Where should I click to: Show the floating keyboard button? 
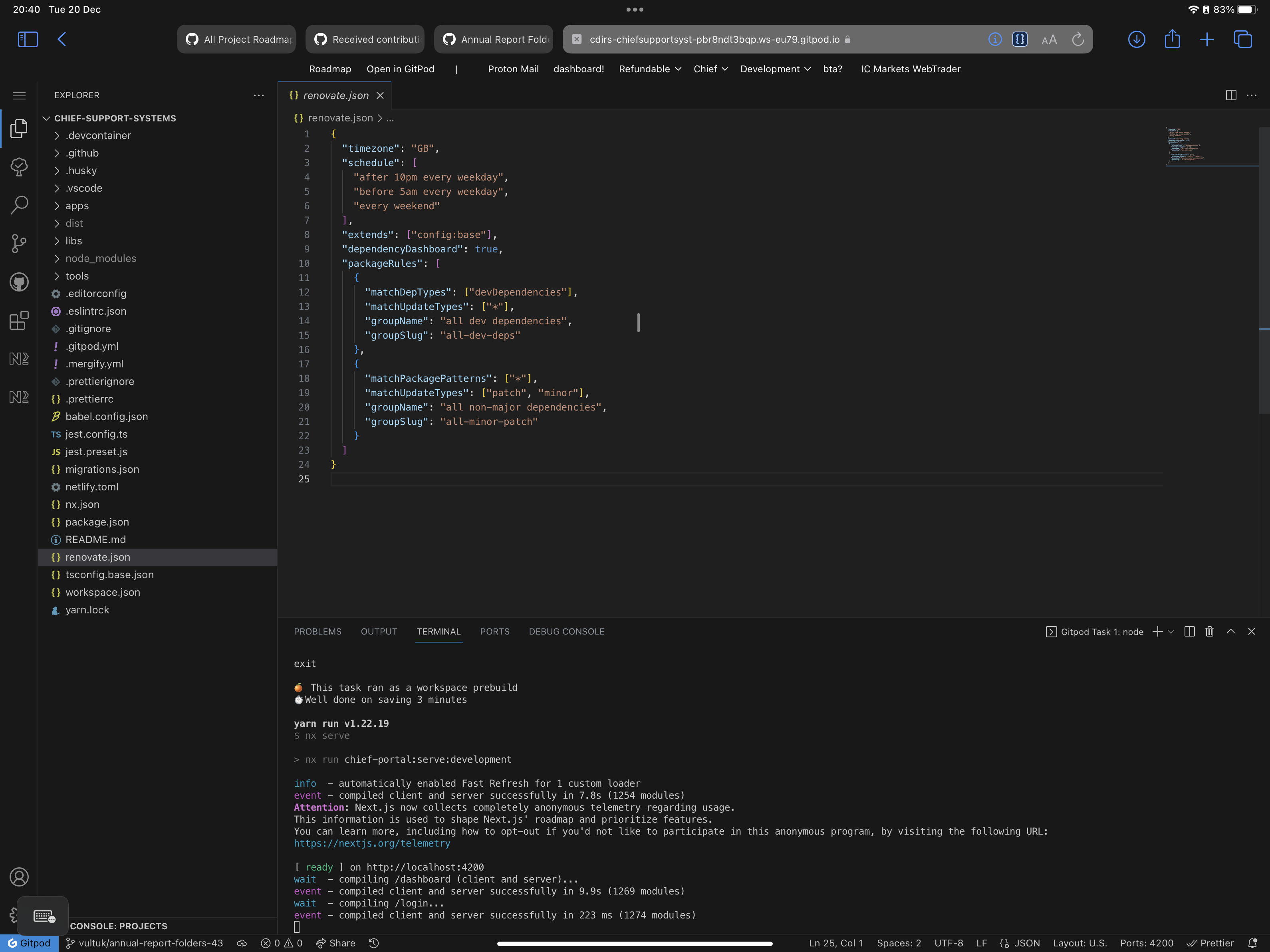click(x=43, y=916)
